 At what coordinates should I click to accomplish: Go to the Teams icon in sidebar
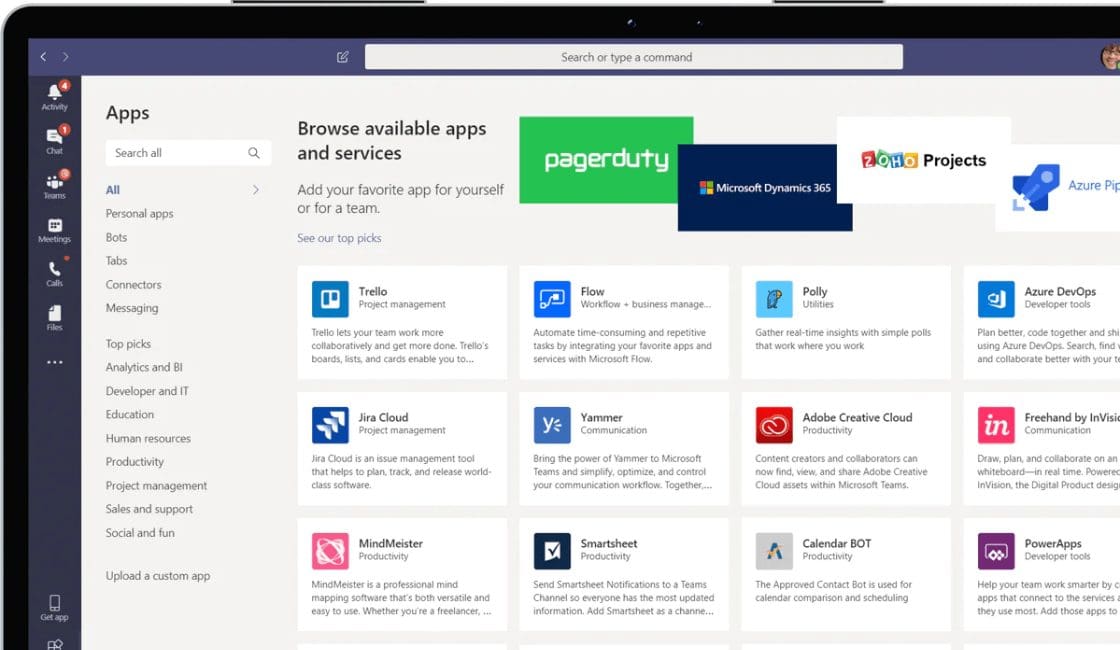click(x=54, y=183)
